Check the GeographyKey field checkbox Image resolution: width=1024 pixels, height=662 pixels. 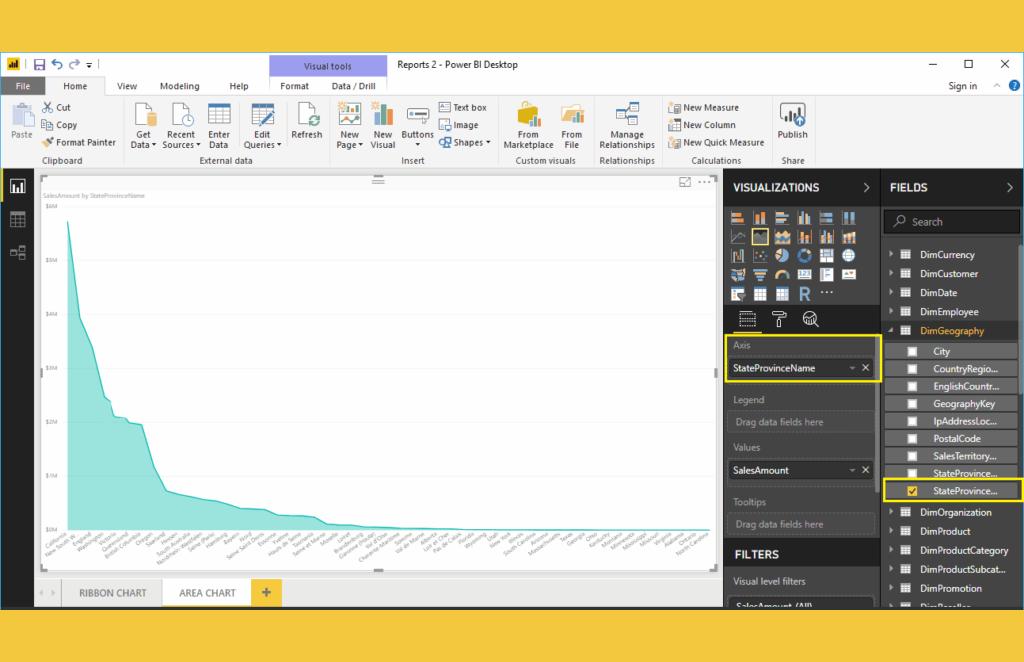coord(912,404)
